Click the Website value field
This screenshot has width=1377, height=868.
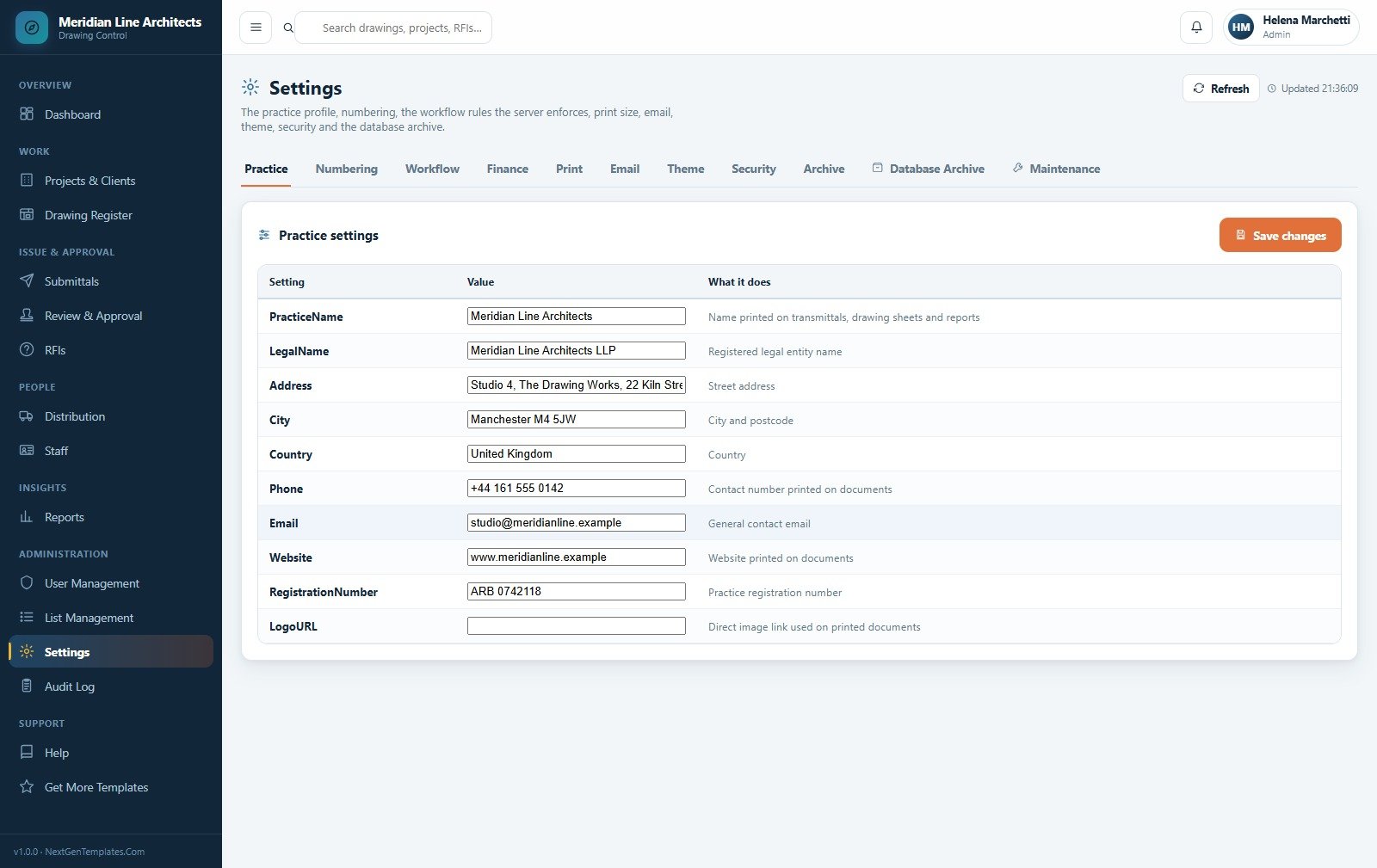576,557
